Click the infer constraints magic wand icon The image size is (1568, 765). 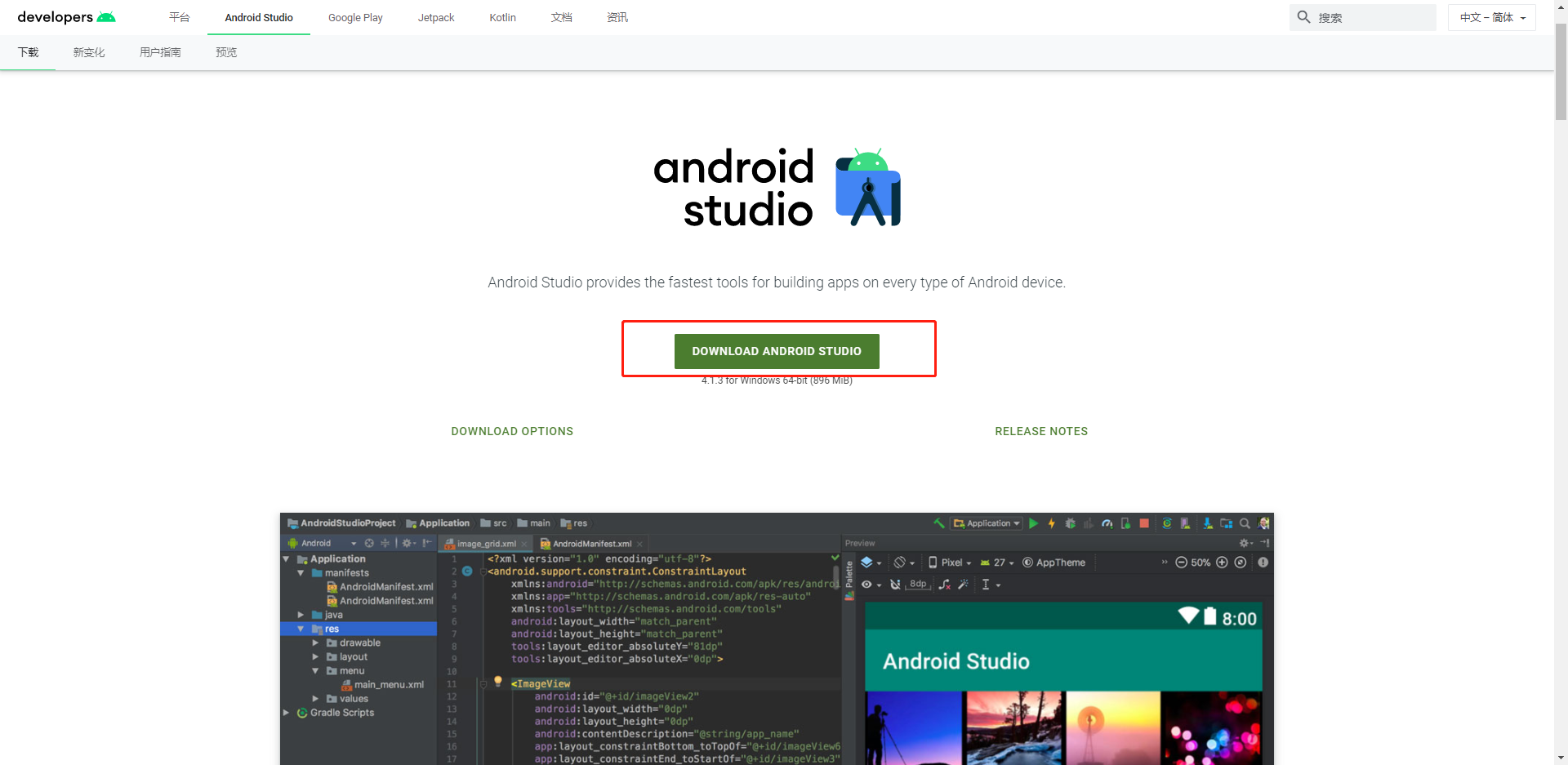963,585
